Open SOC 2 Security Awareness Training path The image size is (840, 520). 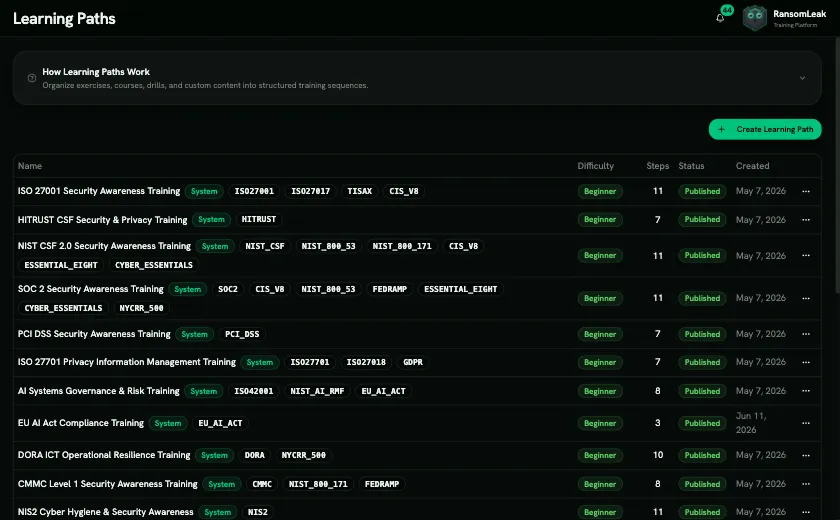click(x=91, y=289)
